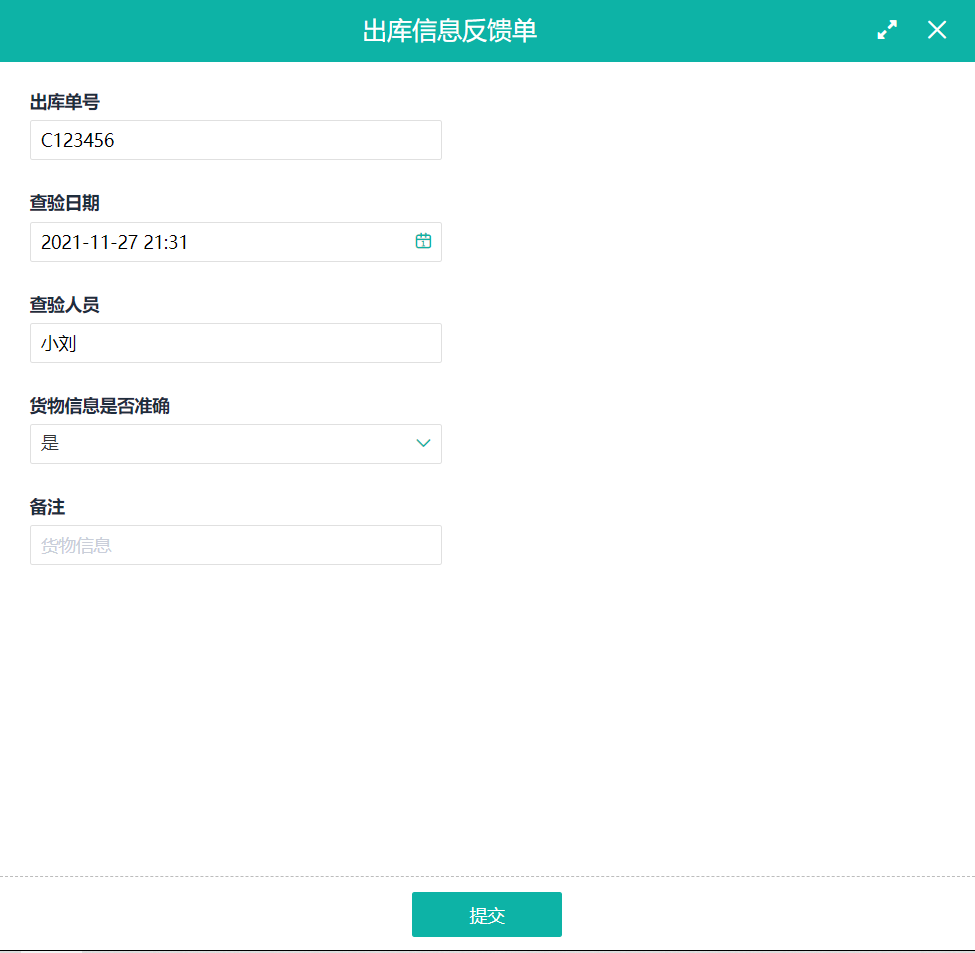Screen dimensions: 975x953
Task: Click the dialog title 出库信息反馈单
Action: click(449, 31)
